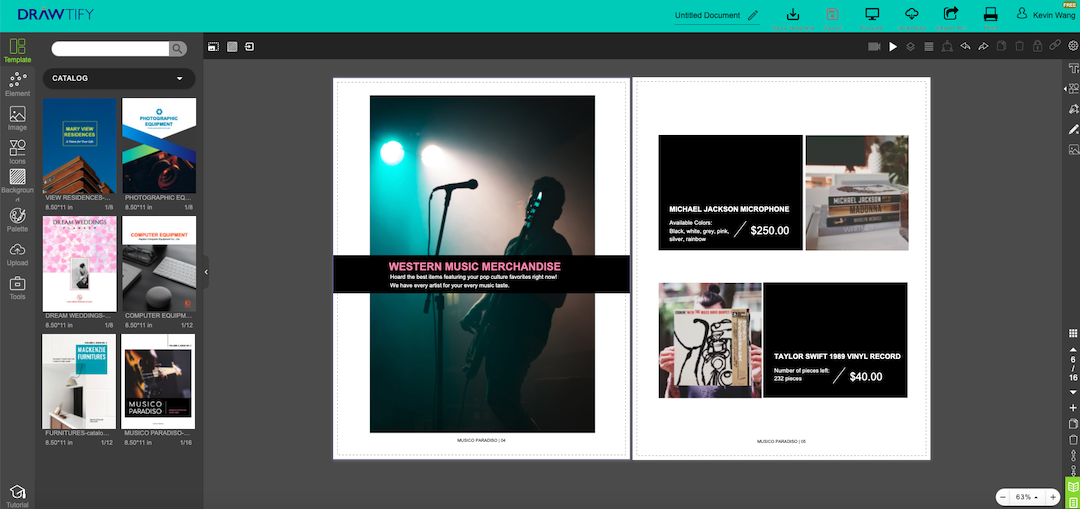
Task: Open the Icons panel
Action: pyautogui.click(x=17, y=152)
